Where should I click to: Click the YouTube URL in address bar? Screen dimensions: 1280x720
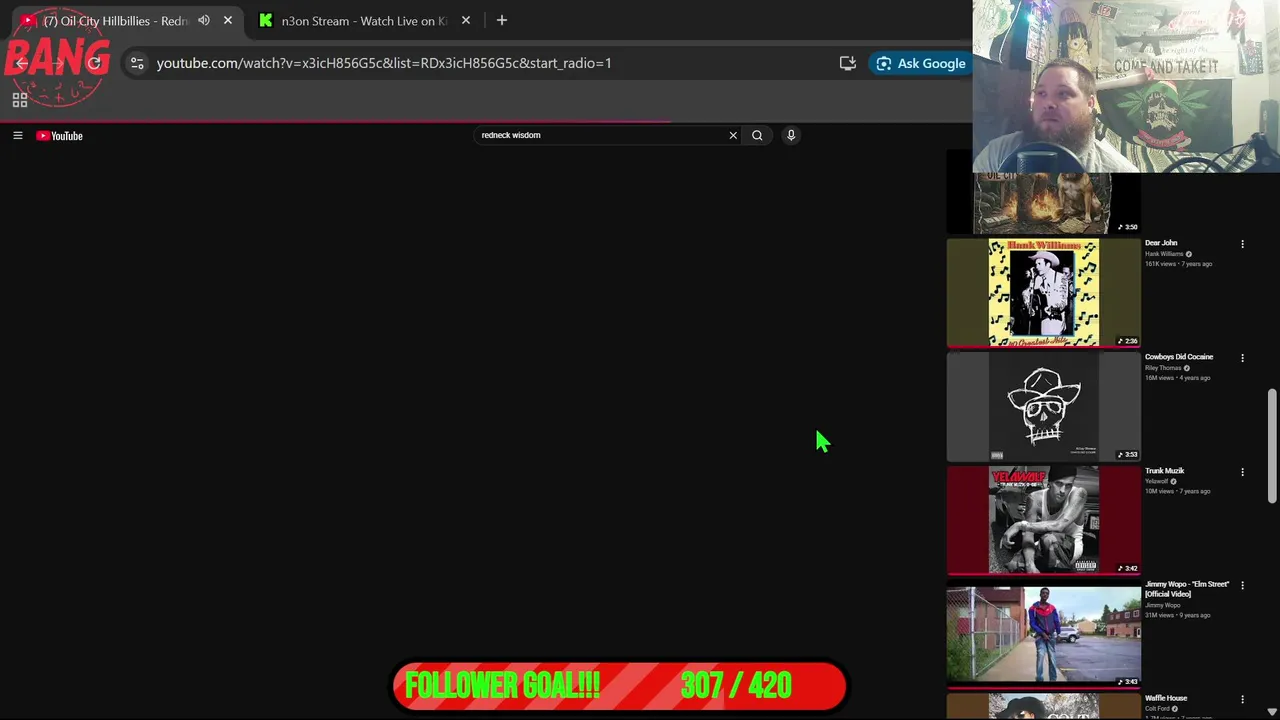[384, 63]
